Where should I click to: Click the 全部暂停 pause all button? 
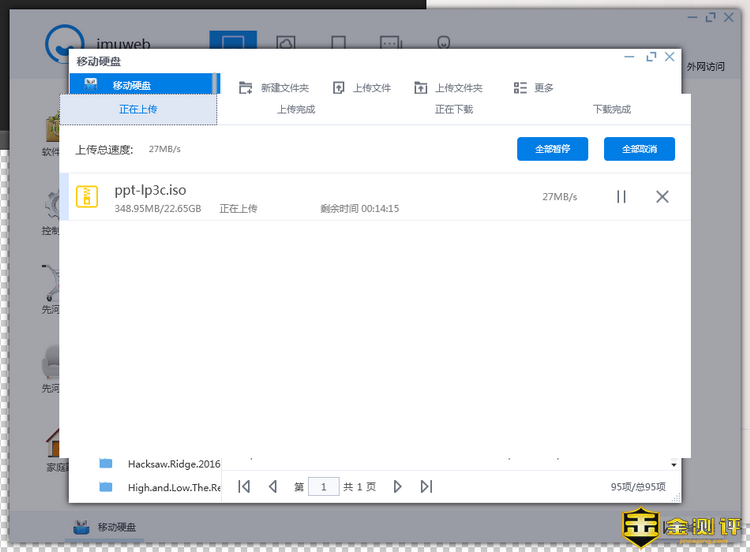point(552,149)
